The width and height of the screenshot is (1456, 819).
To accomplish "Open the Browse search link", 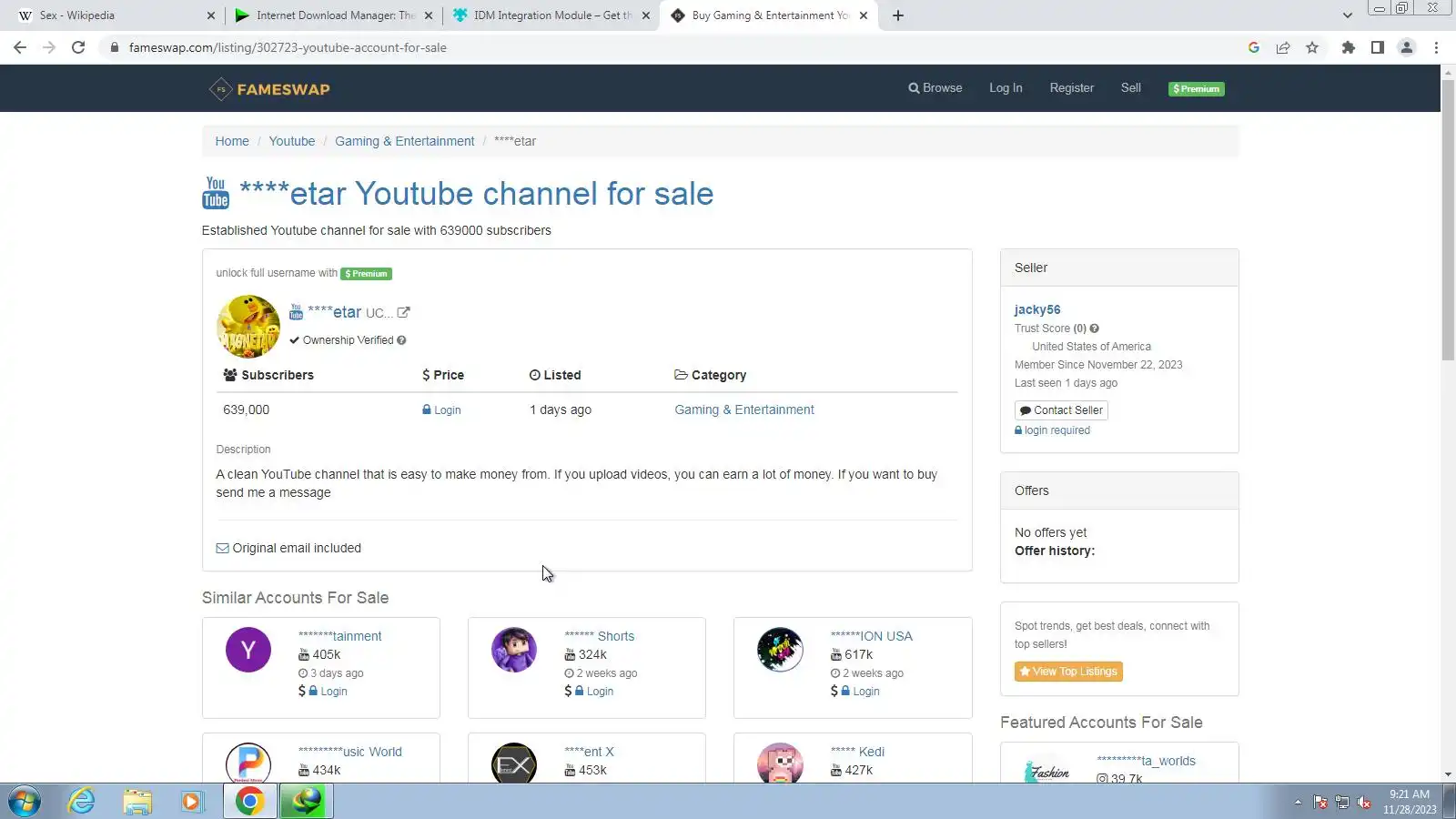I will click(x=935, y=88).
